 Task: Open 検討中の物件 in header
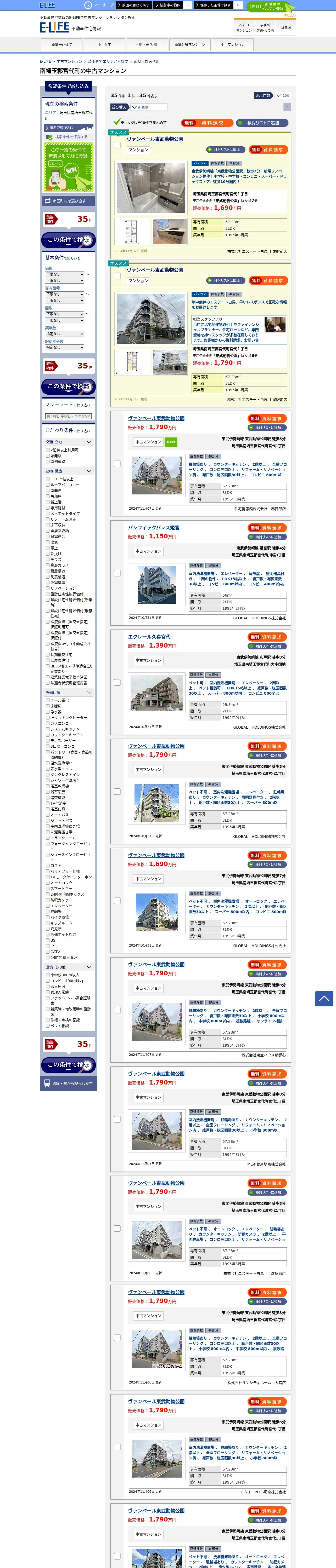click(x=172, y=5)
